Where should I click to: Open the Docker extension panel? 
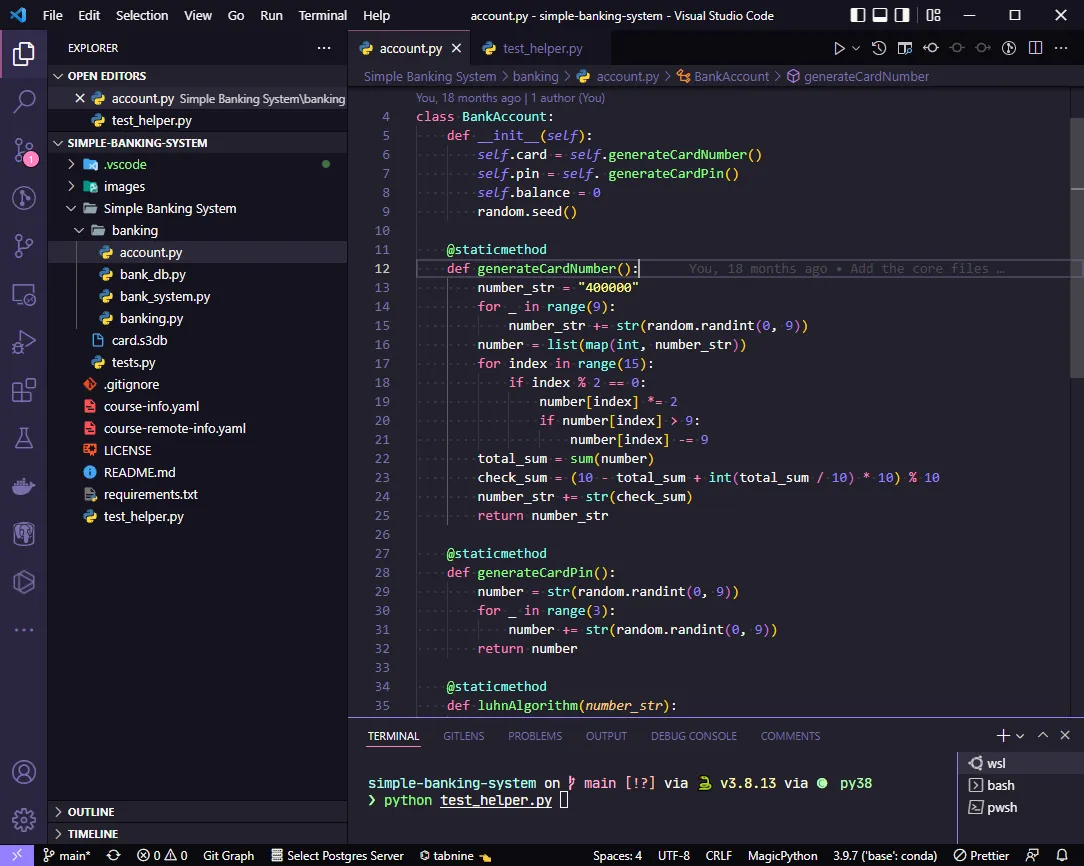24,486
